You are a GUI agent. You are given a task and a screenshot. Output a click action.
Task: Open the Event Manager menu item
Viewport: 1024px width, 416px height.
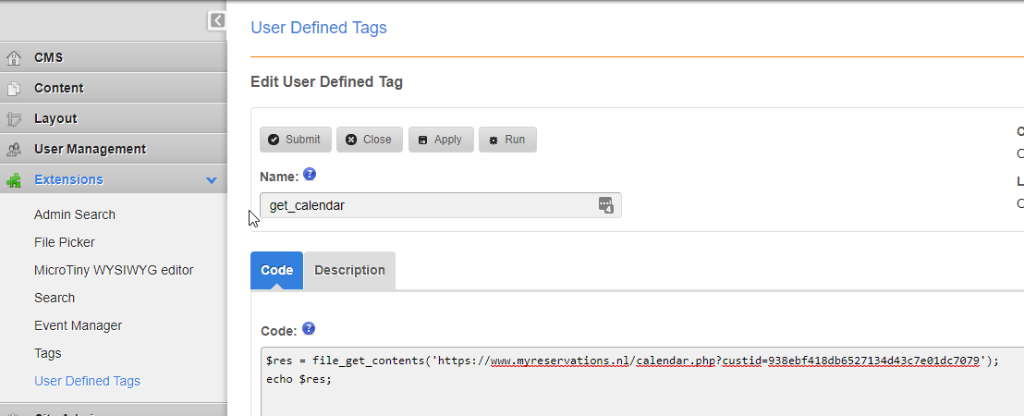pyautogui.click(x=78, y=325)
